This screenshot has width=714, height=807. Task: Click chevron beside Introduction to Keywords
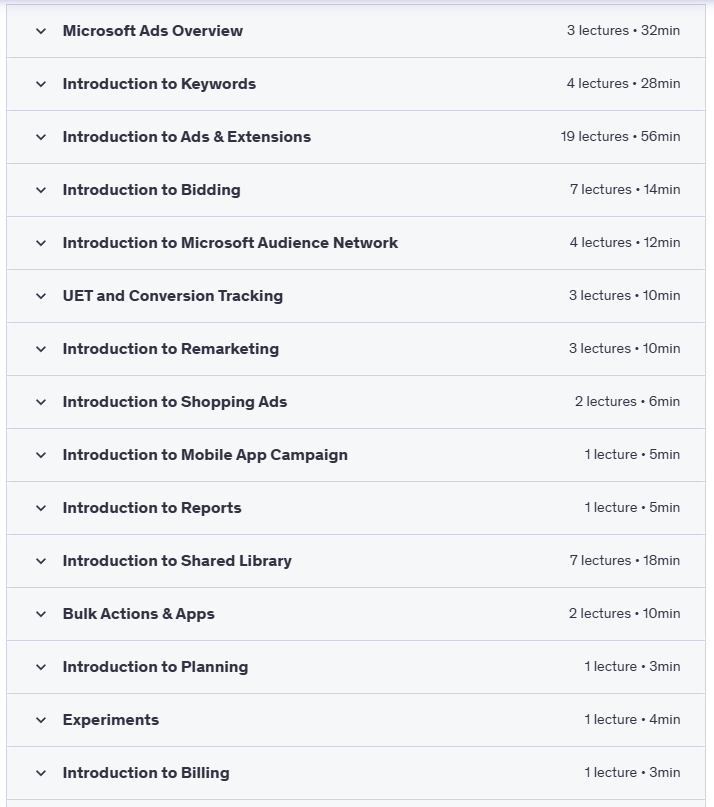point(41,84)
